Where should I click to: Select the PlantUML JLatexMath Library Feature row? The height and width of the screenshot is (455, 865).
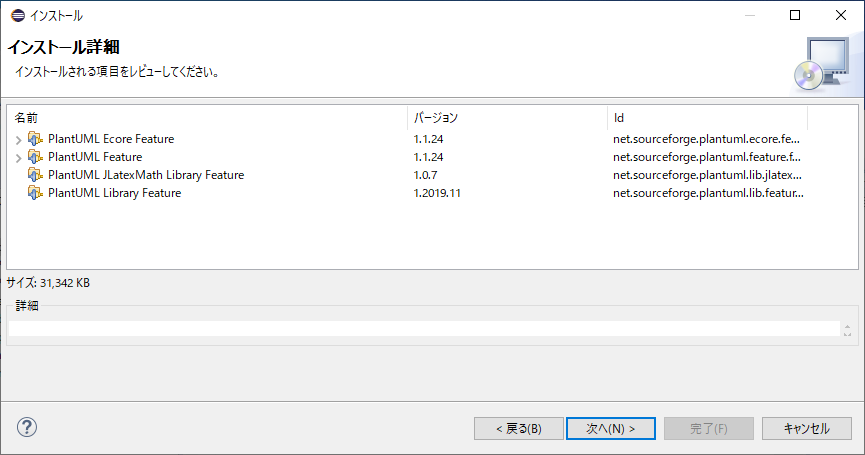click(146, 175)
